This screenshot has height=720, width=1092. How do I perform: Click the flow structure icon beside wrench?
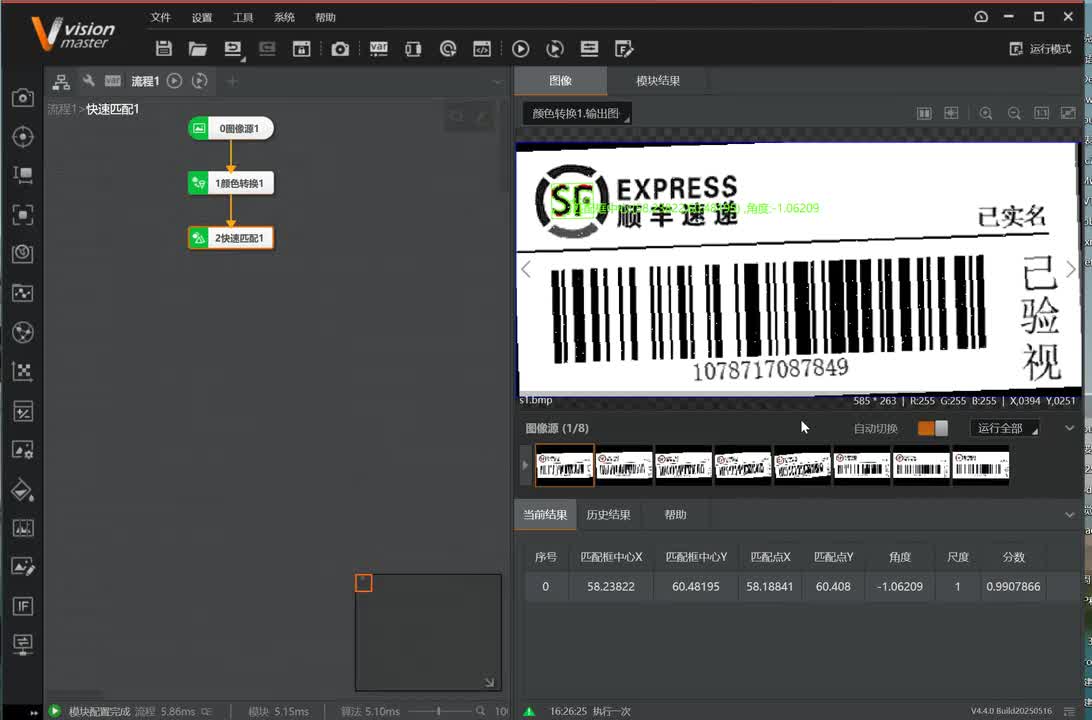point(61,81)
